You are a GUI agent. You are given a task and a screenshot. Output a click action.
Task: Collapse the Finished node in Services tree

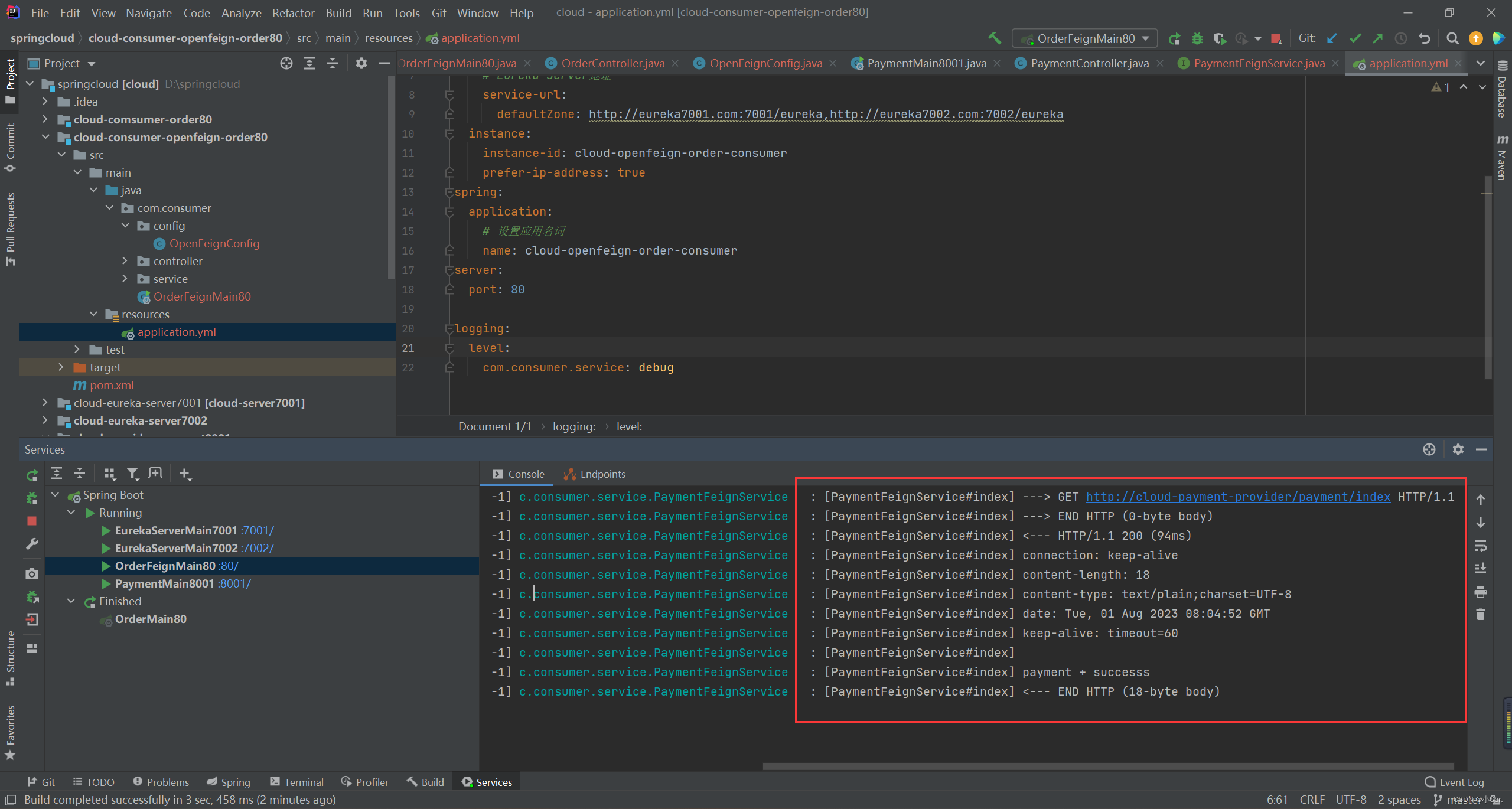pos(71,601)
